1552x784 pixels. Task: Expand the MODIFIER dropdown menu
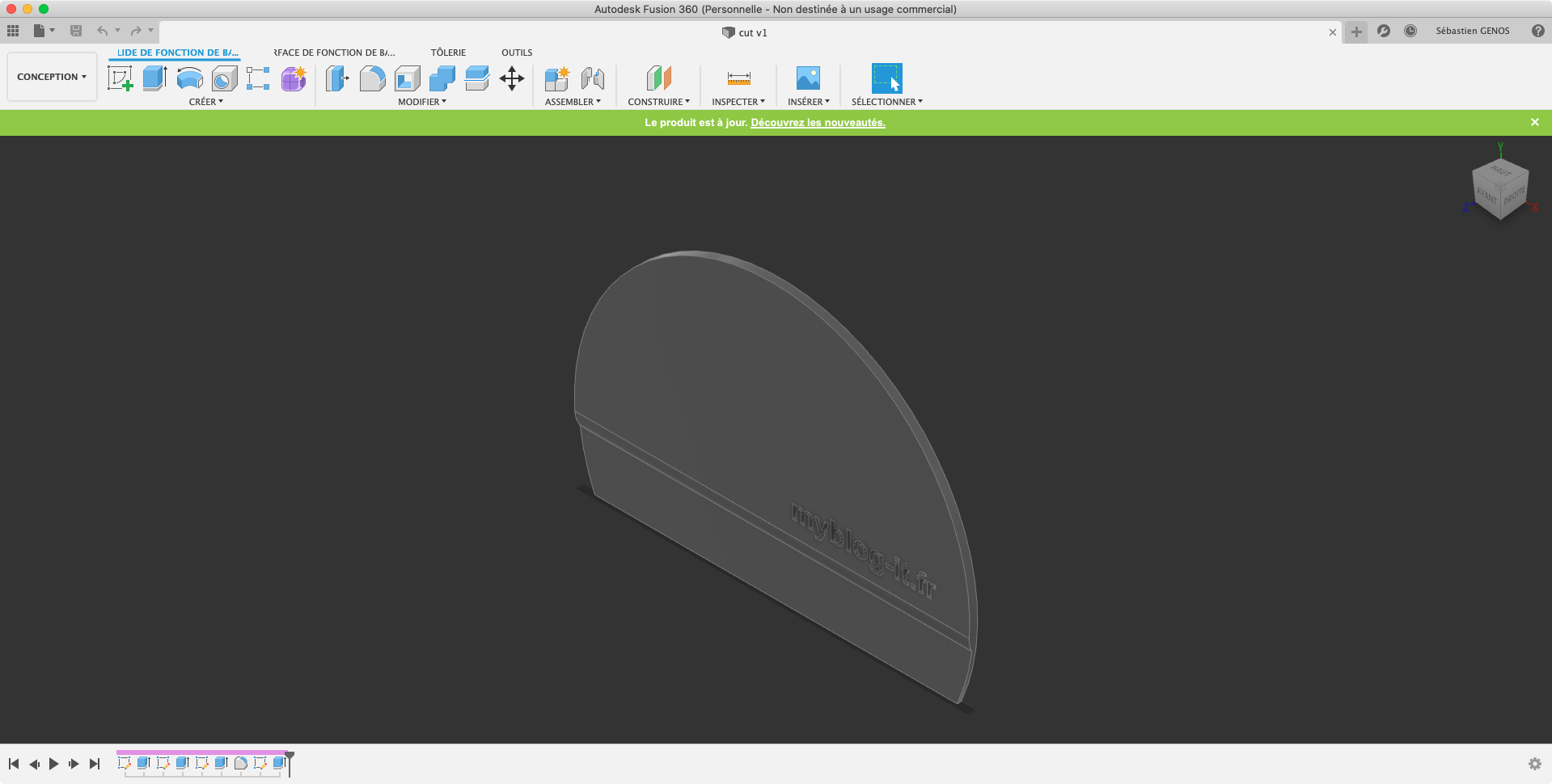(x=421, y=102)
